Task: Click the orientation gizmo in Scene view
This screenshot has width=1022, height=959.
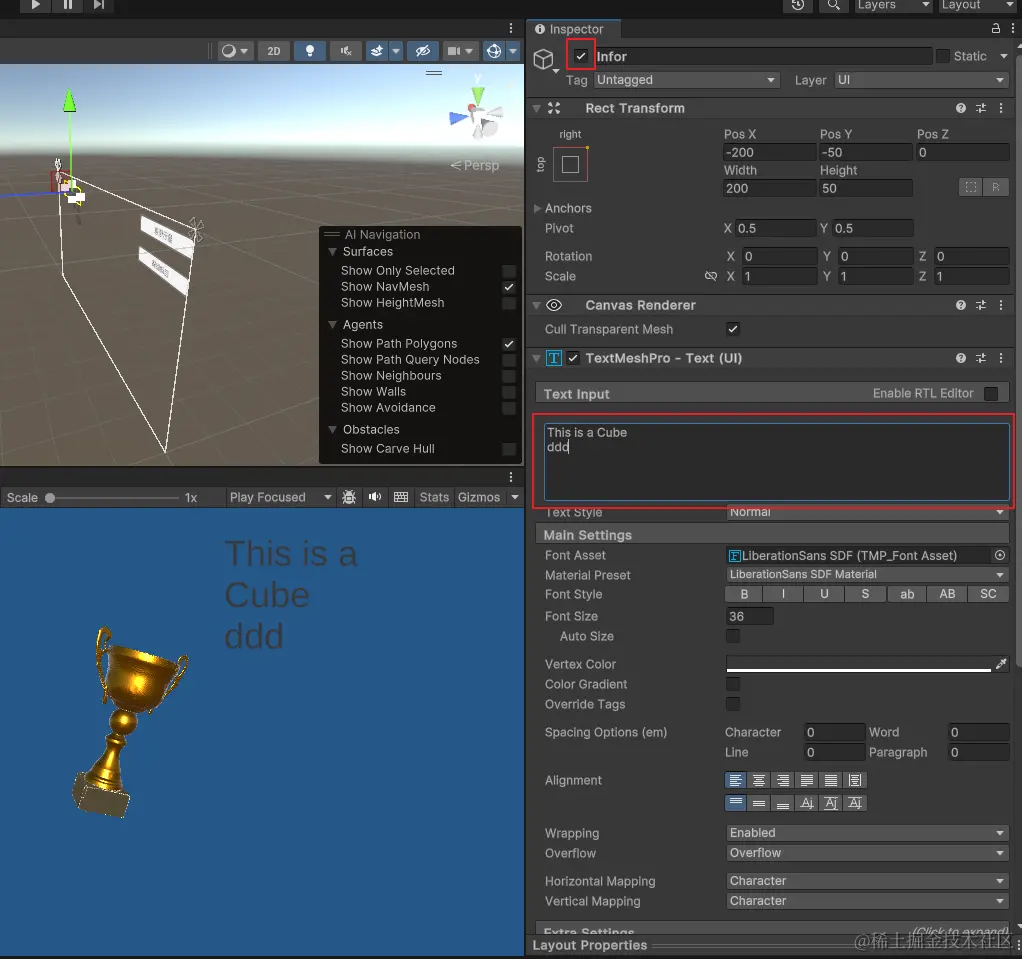Action: click(477, 112)
